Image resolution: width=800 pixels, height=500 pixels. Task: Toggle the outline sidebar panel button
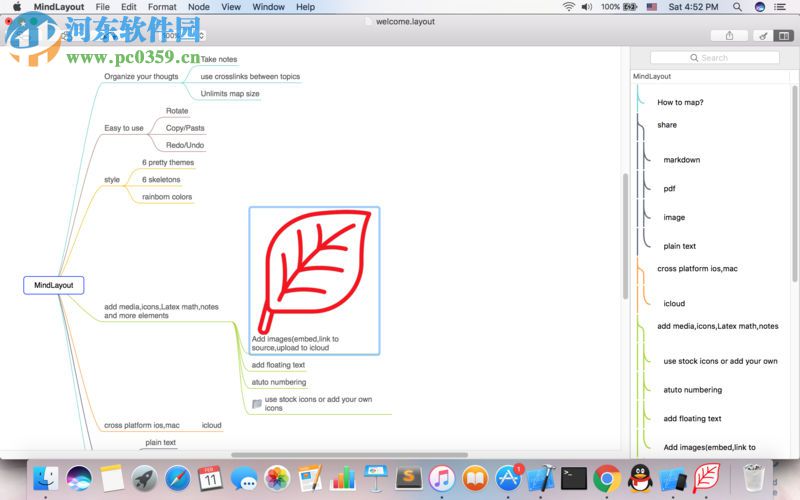point(784,35)
